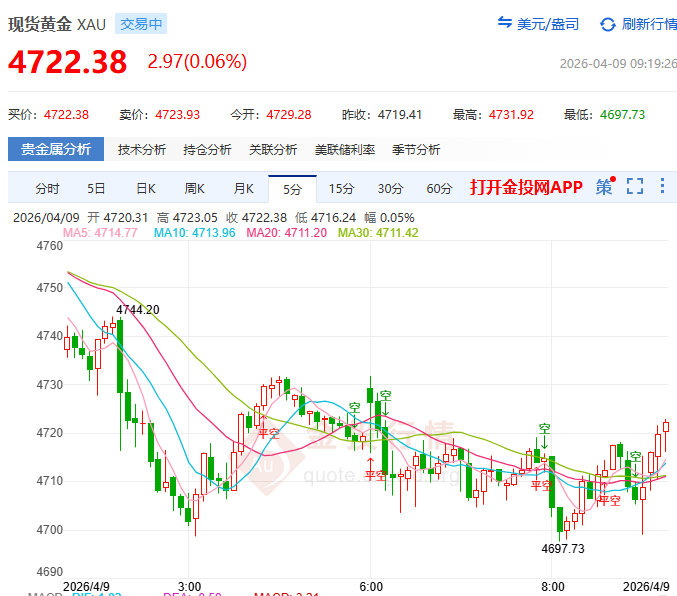Show the 分时 chart
Image resolution: width=677 pixels, height=596 pixels.
click(47, 189)
